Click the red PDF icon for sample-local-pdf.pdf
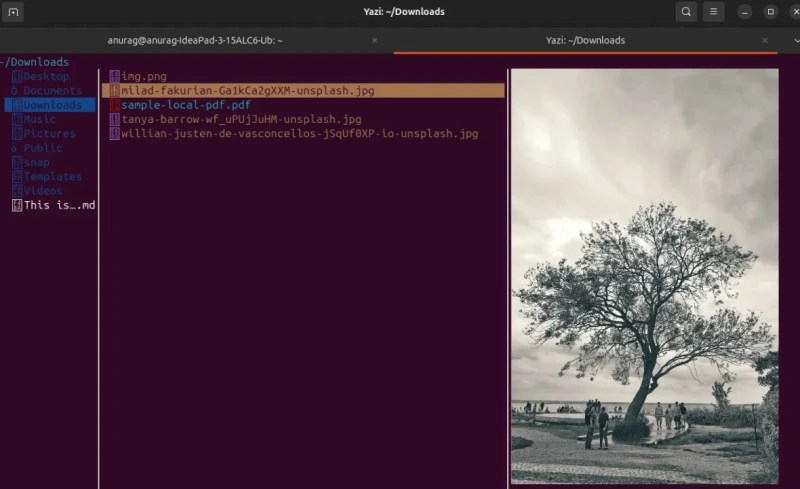Viewport: 800px width, 489px height. tap(114, 105)
